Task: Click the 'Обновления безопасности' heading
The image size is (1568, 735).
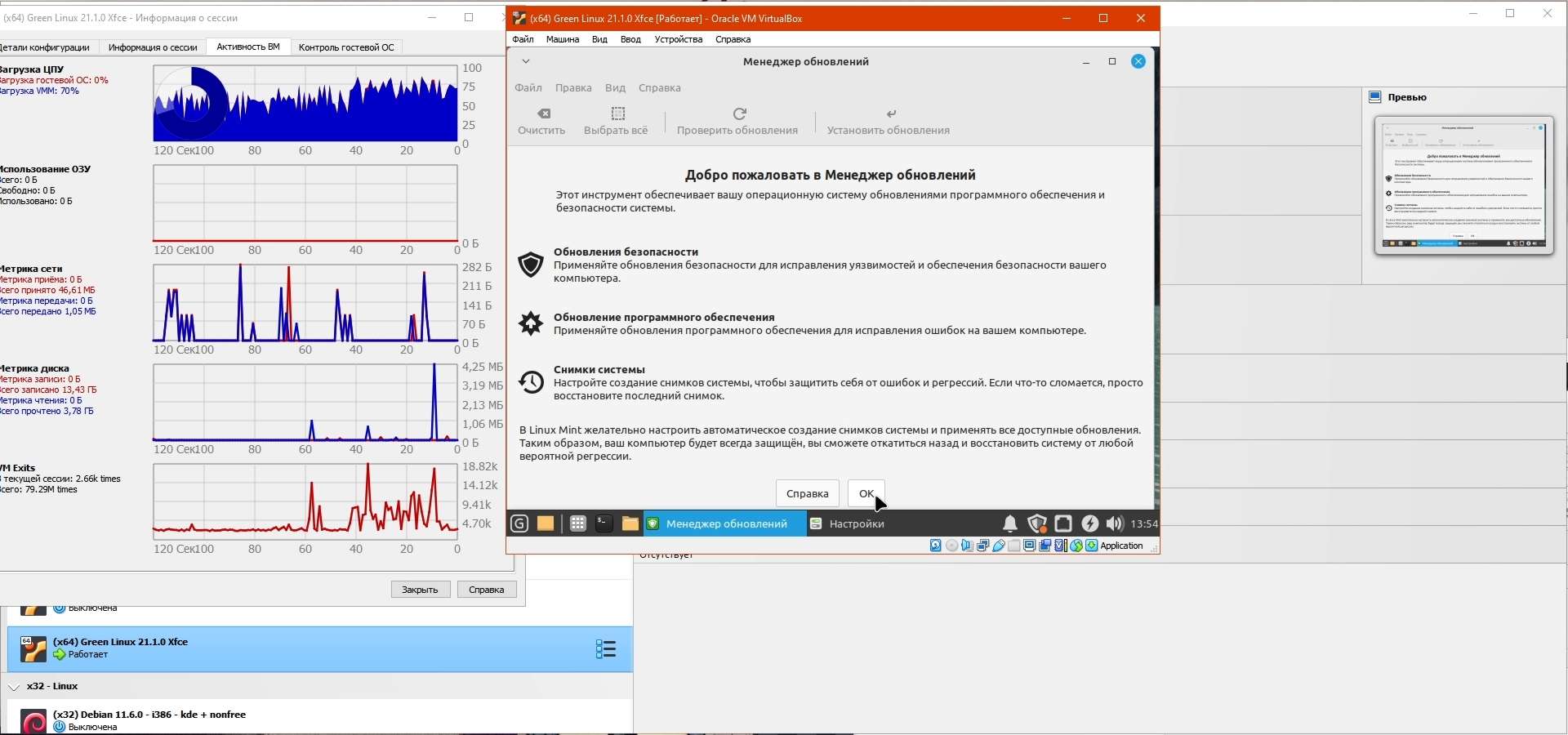Action: 626,252
